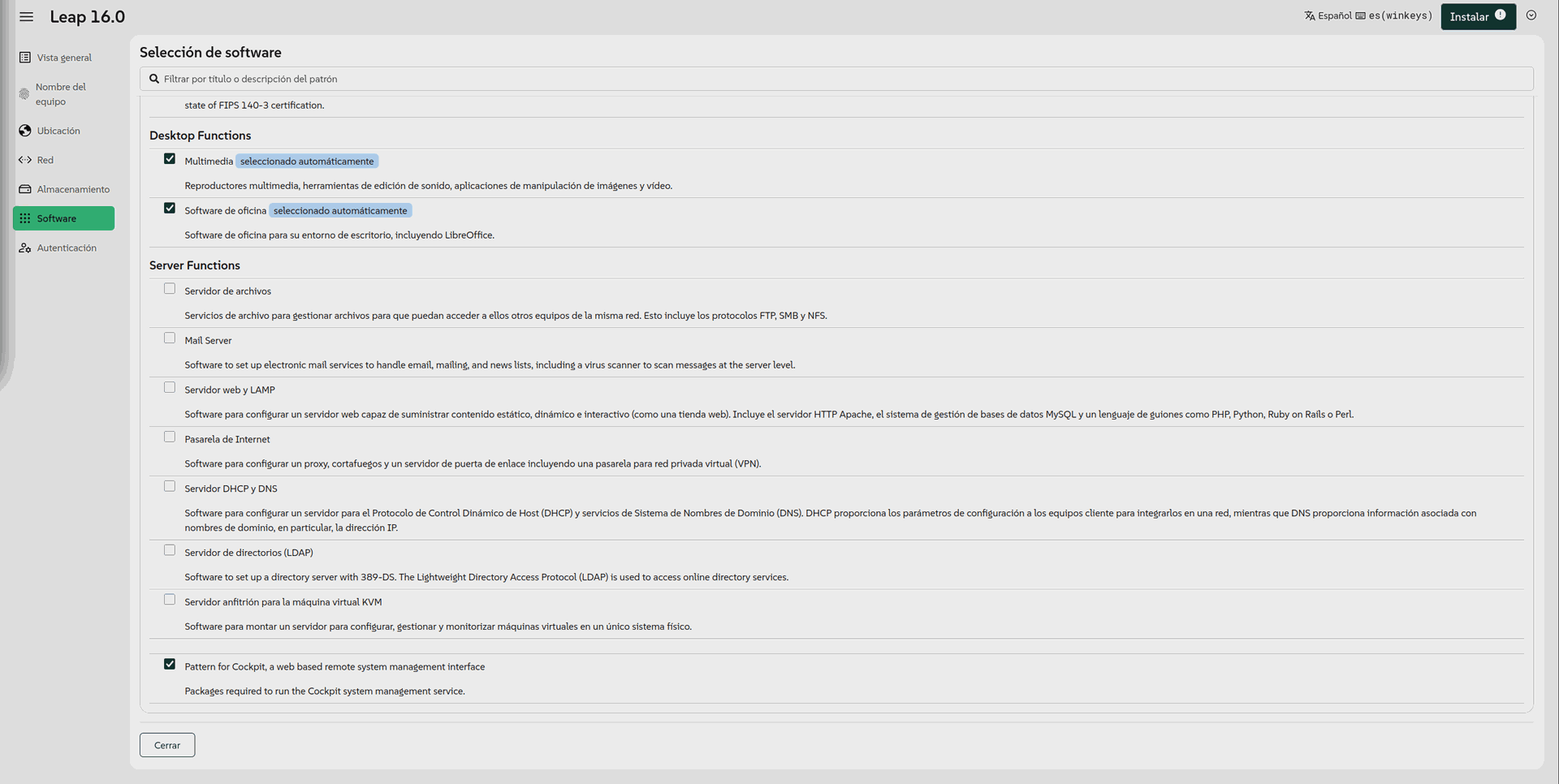Uncheck the Multimedia pattern checkbox
This screenshot has height=784, width=1559.
click(170, 159)
